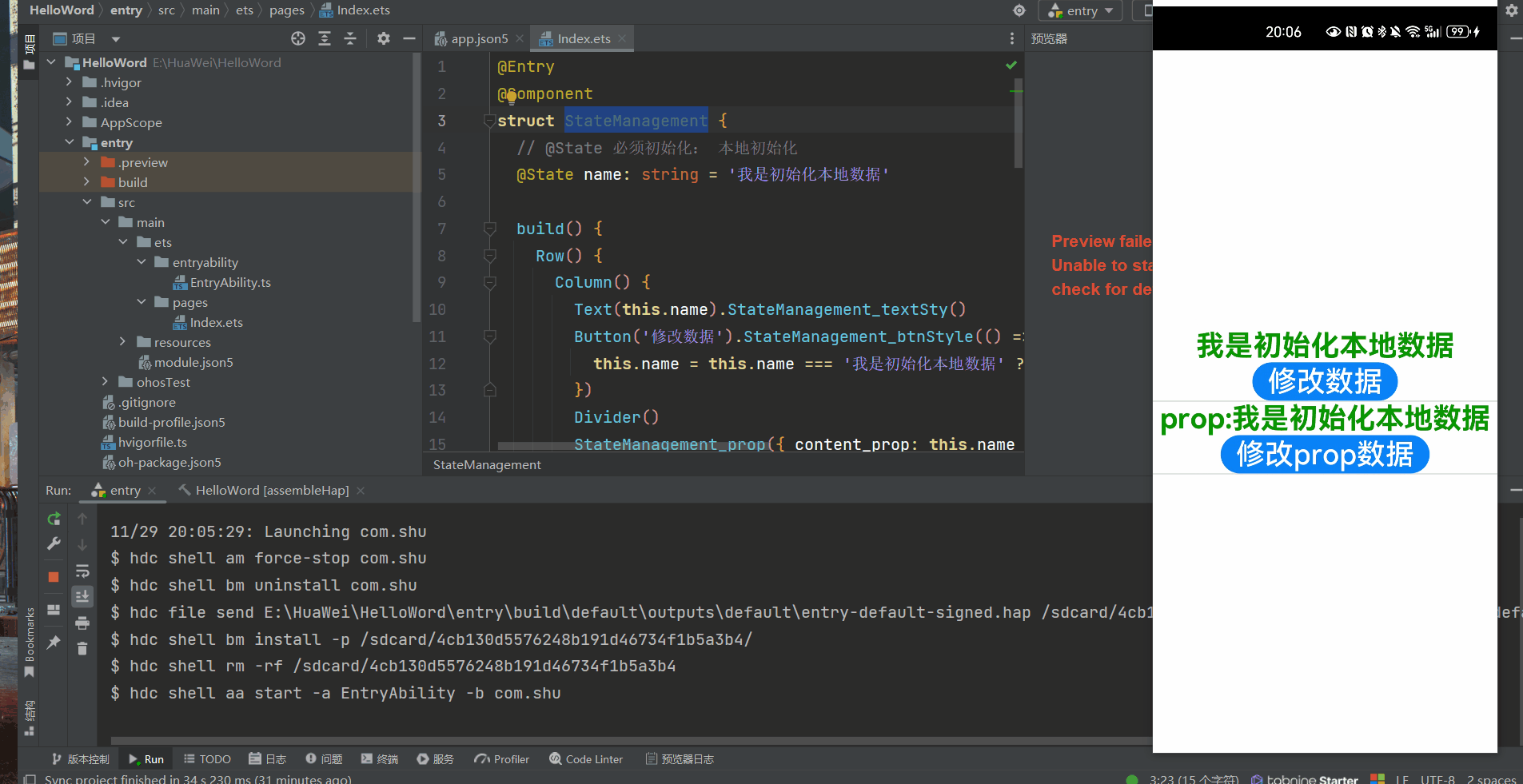The height and width of the screenshot is (784, 1523).
Task: Click the editor tabs more-options dots icon
Action: [x=1012, y=38]
